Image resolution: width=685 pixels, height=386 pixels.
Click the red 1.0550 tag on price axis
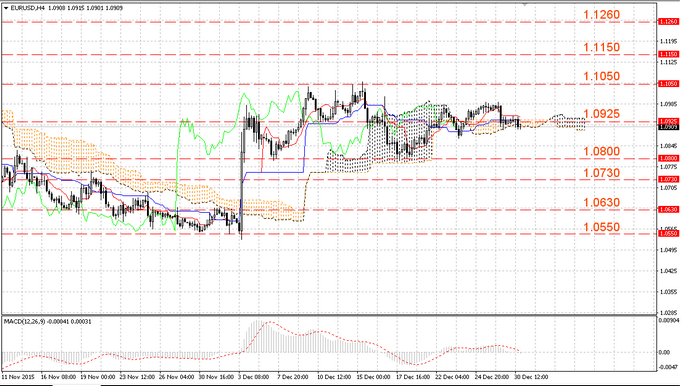pos(668,234)
